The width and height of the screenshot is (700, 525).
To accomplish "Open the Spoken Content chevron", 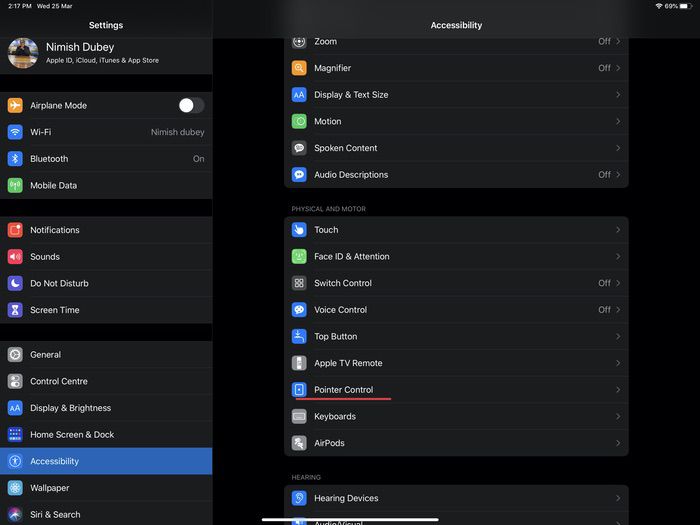I will (x=618, y=148).
